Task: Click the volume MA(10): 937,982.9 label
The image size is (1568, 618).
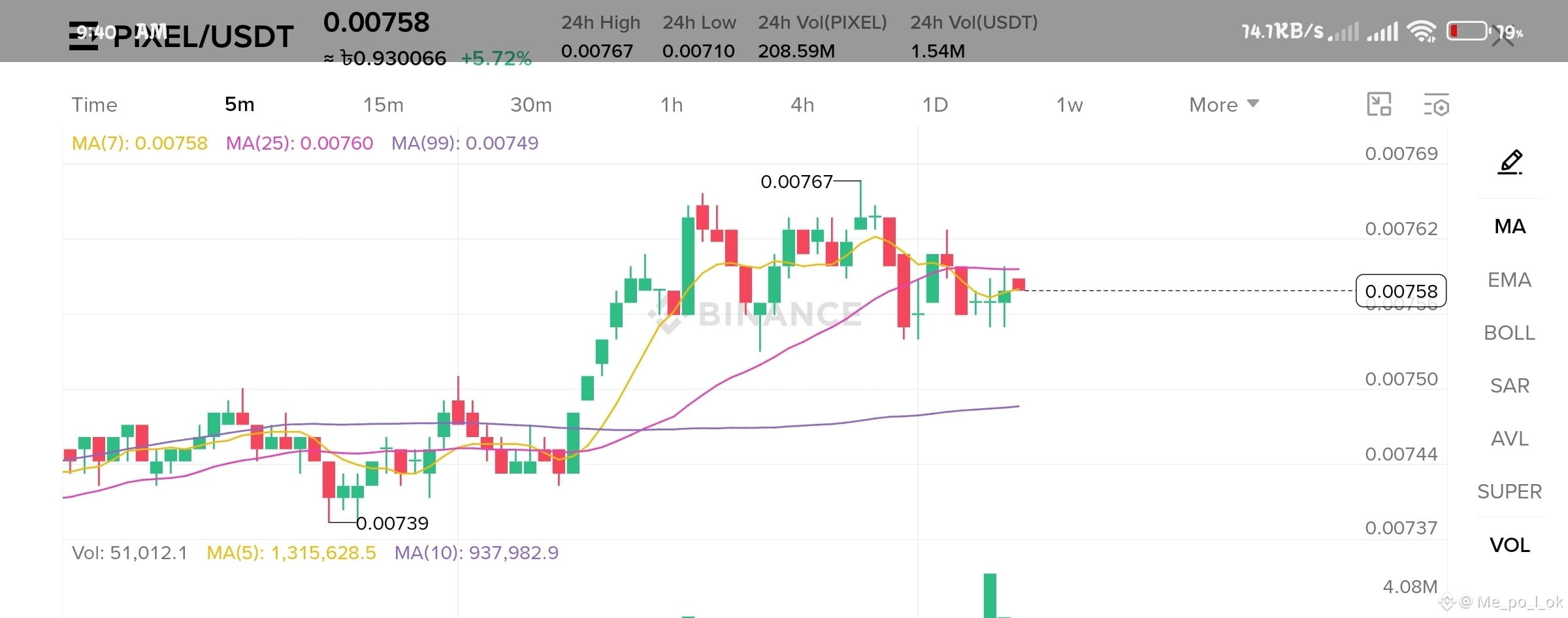Action: 476,553
